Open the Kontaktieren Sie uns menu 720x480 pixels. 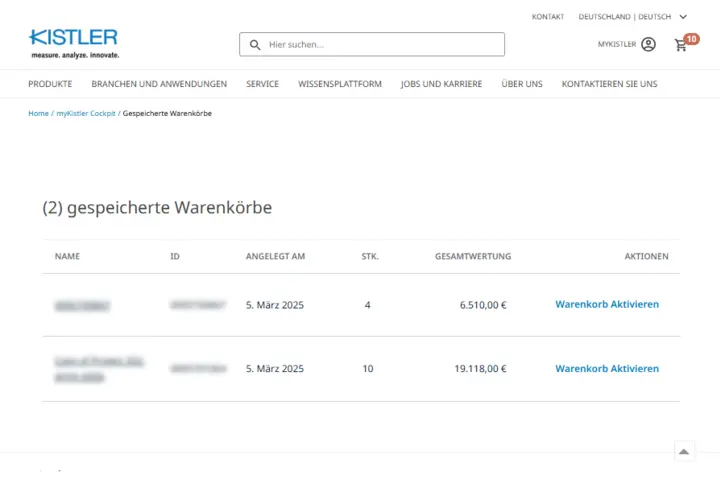609,84
